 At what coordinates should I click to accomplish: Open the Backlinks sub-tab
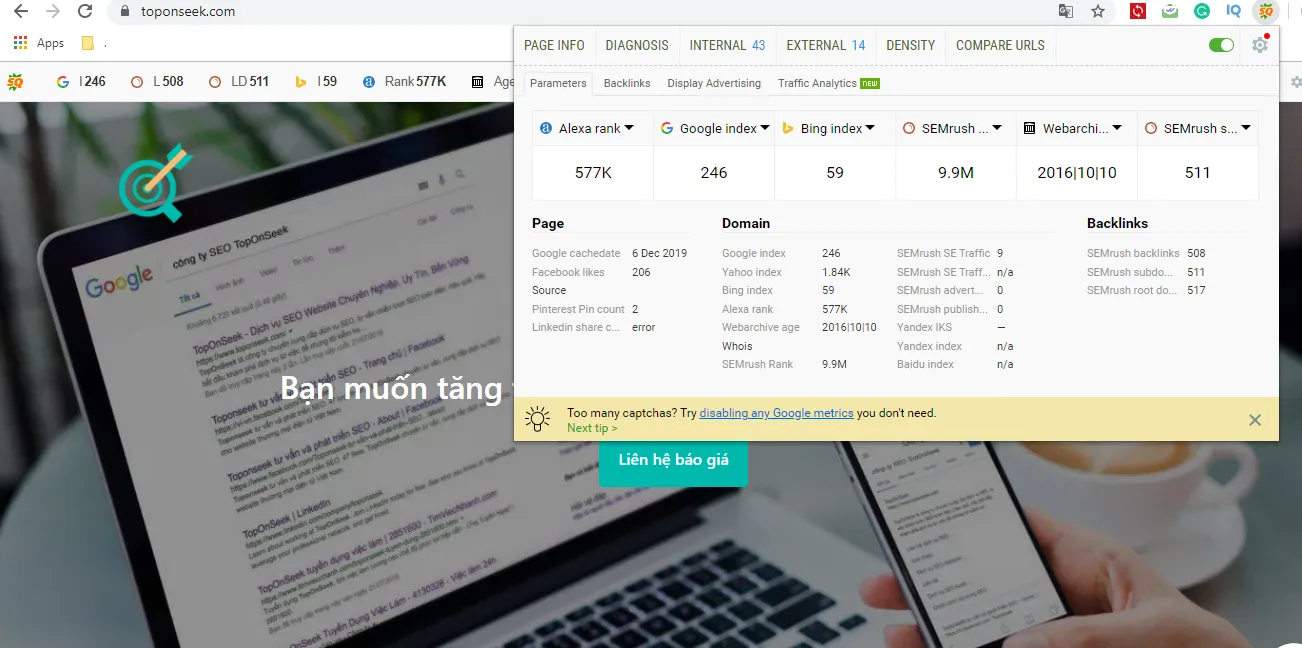click(x=626, y=83)
